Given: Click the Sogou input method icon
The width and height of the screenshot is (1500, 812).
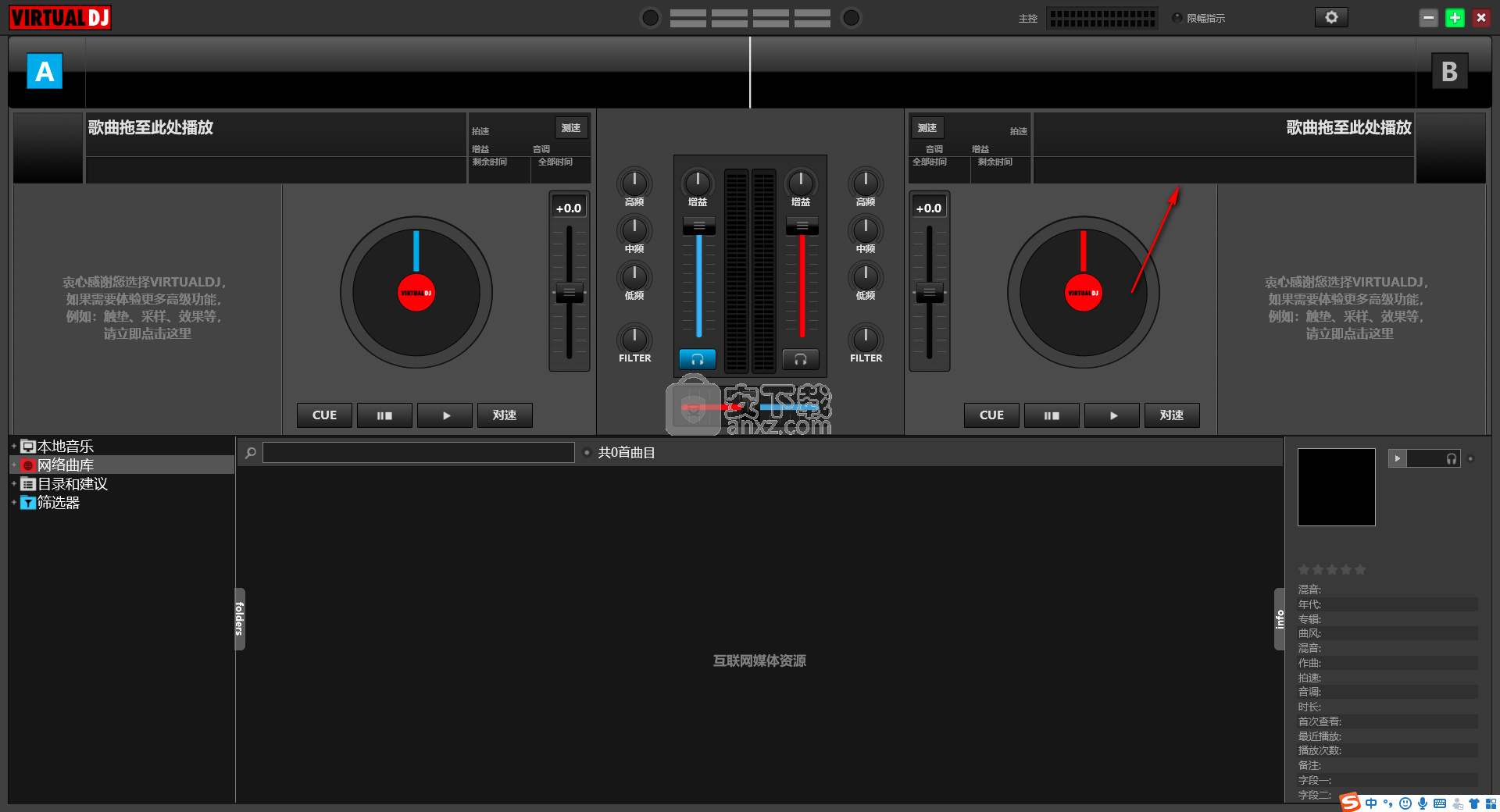Looking at the screenshot, I should click(x=1351, y=803).
